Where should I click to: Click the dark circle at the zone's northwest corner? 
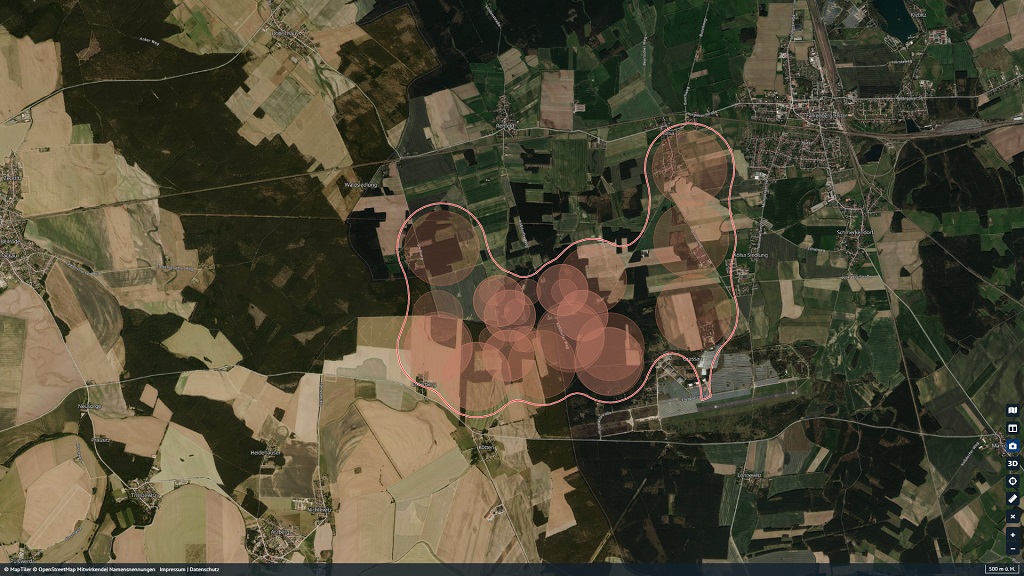[441, 246]
